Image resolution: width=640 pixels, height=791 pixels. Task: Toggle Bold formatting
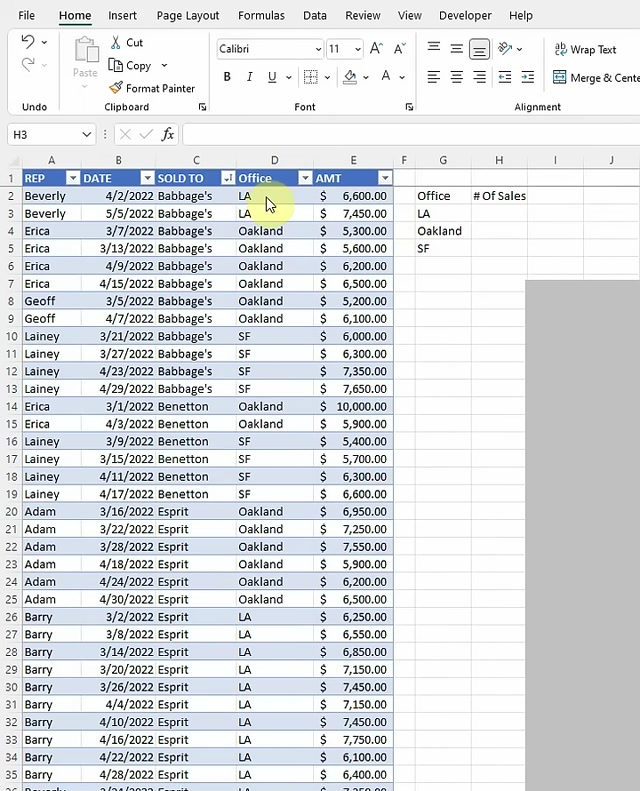pos(227,77)
